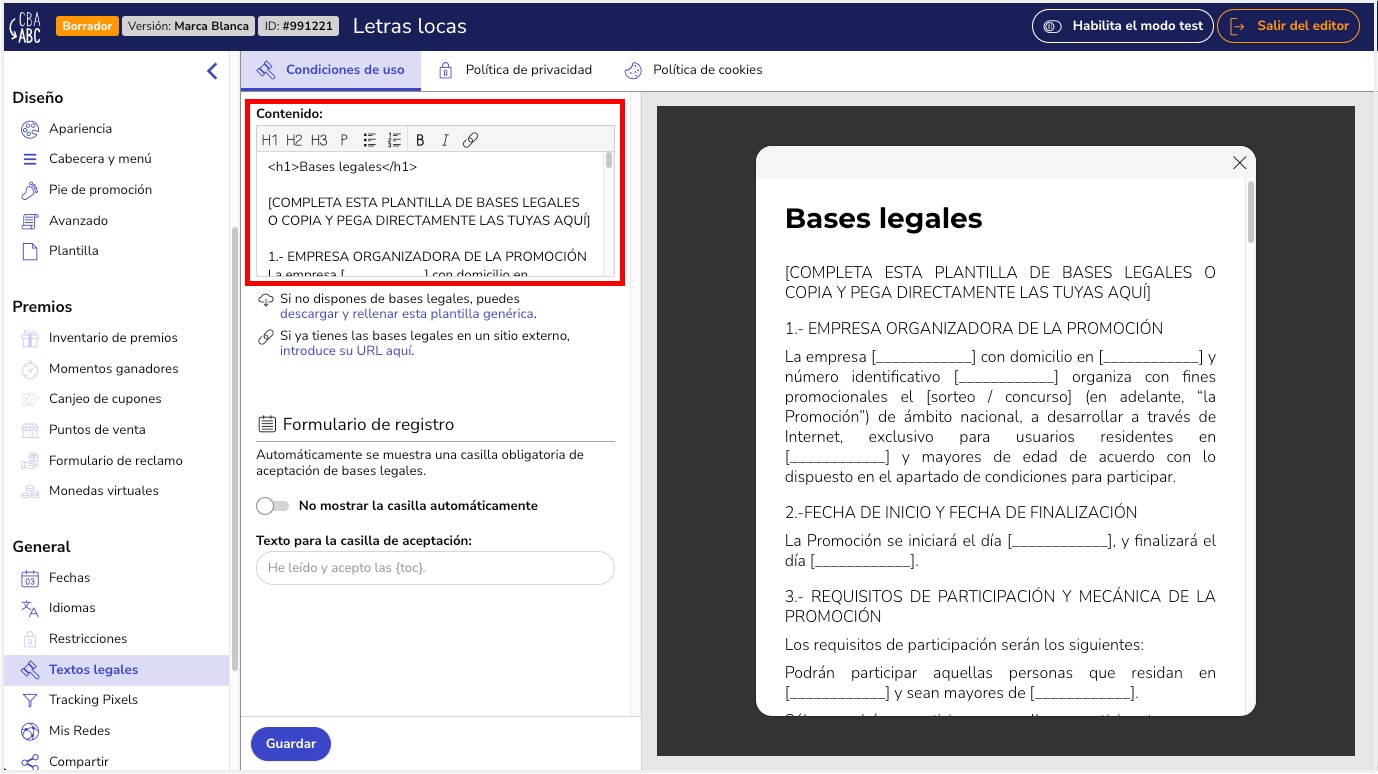Click the content editor scrollbar
The height and width of the screenshot is (774, 1378).
click(x=608, y=161)
